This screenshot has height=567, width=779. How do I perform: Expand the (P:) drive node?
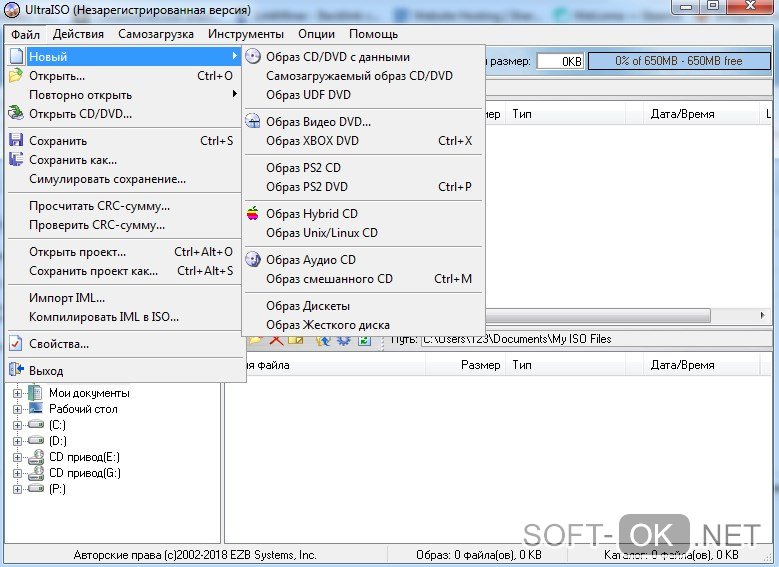pyautogui.click(x=17, y=489)
